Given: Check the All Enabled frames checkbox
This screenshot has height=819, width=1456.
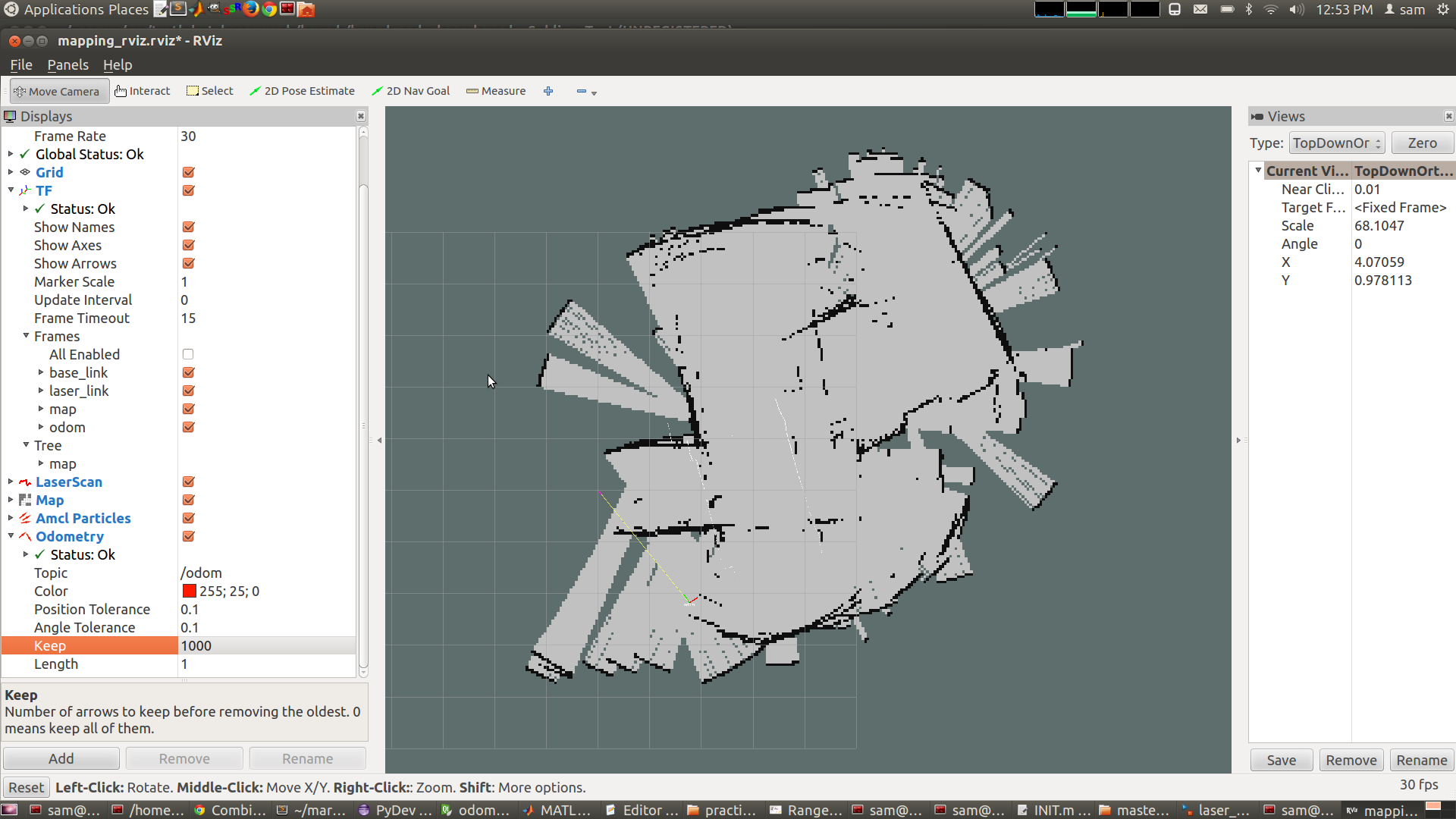Looking at the screenshot, I should (188, 354).
